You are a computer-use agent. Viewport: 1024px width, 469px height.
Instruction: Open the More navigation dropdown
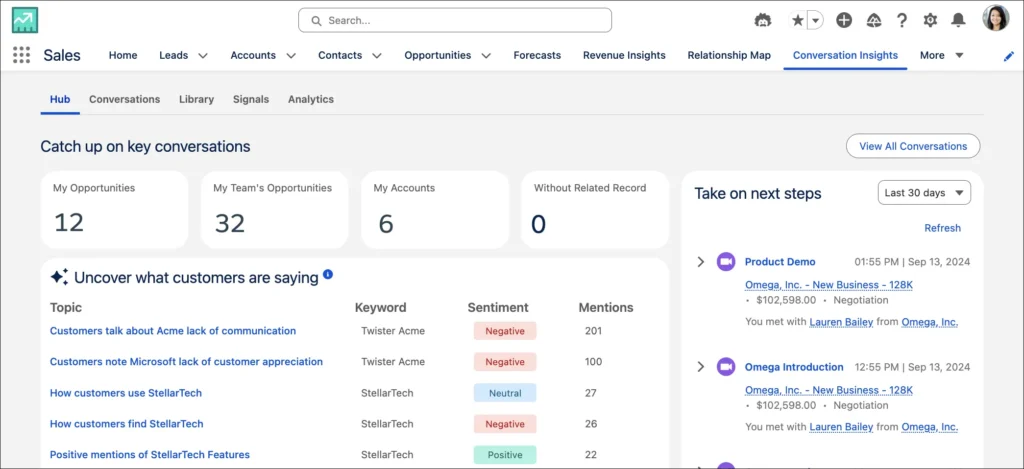[x=942, y=56]
